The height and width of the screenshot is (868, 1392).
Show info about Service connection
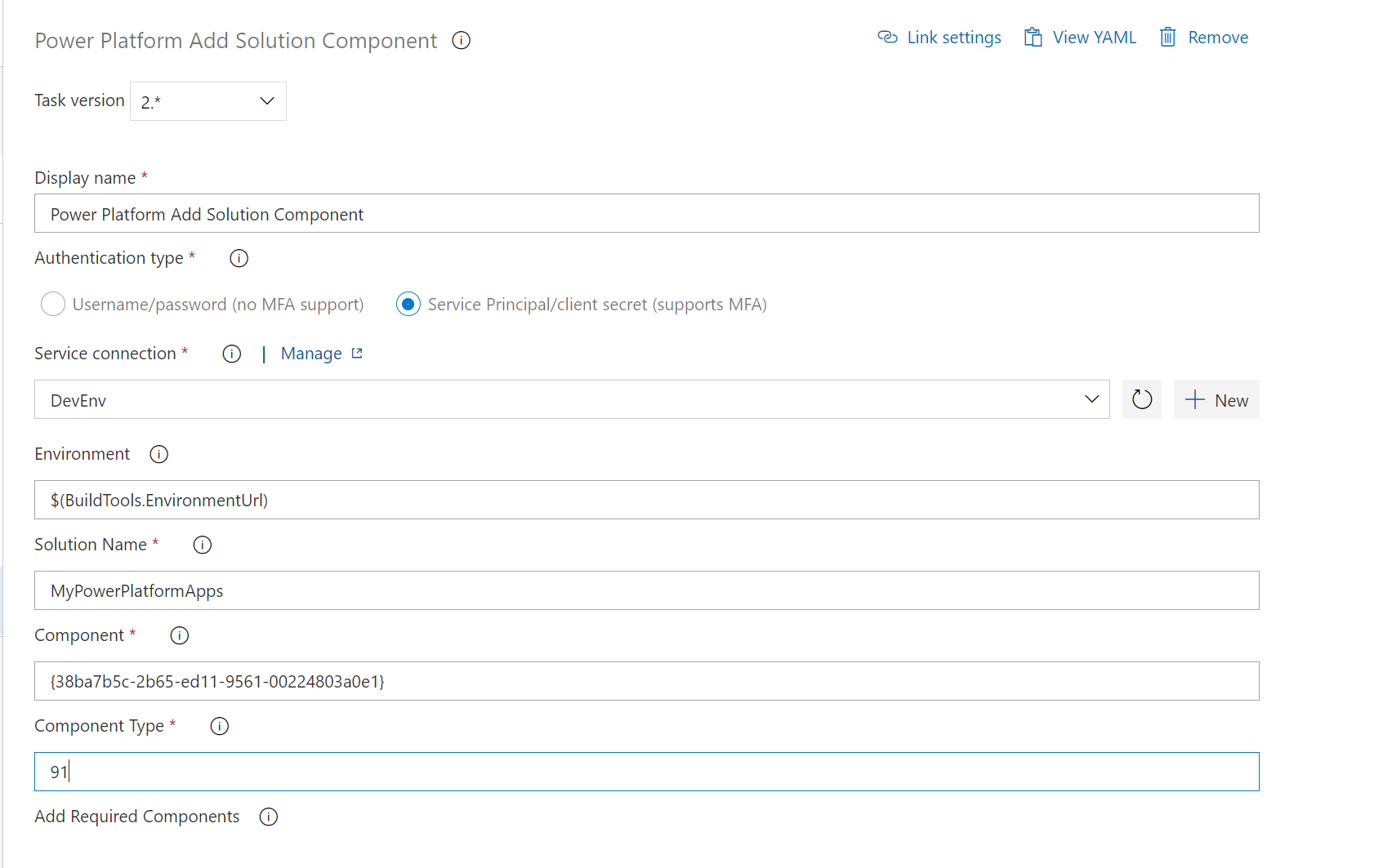tap(231, 354)
